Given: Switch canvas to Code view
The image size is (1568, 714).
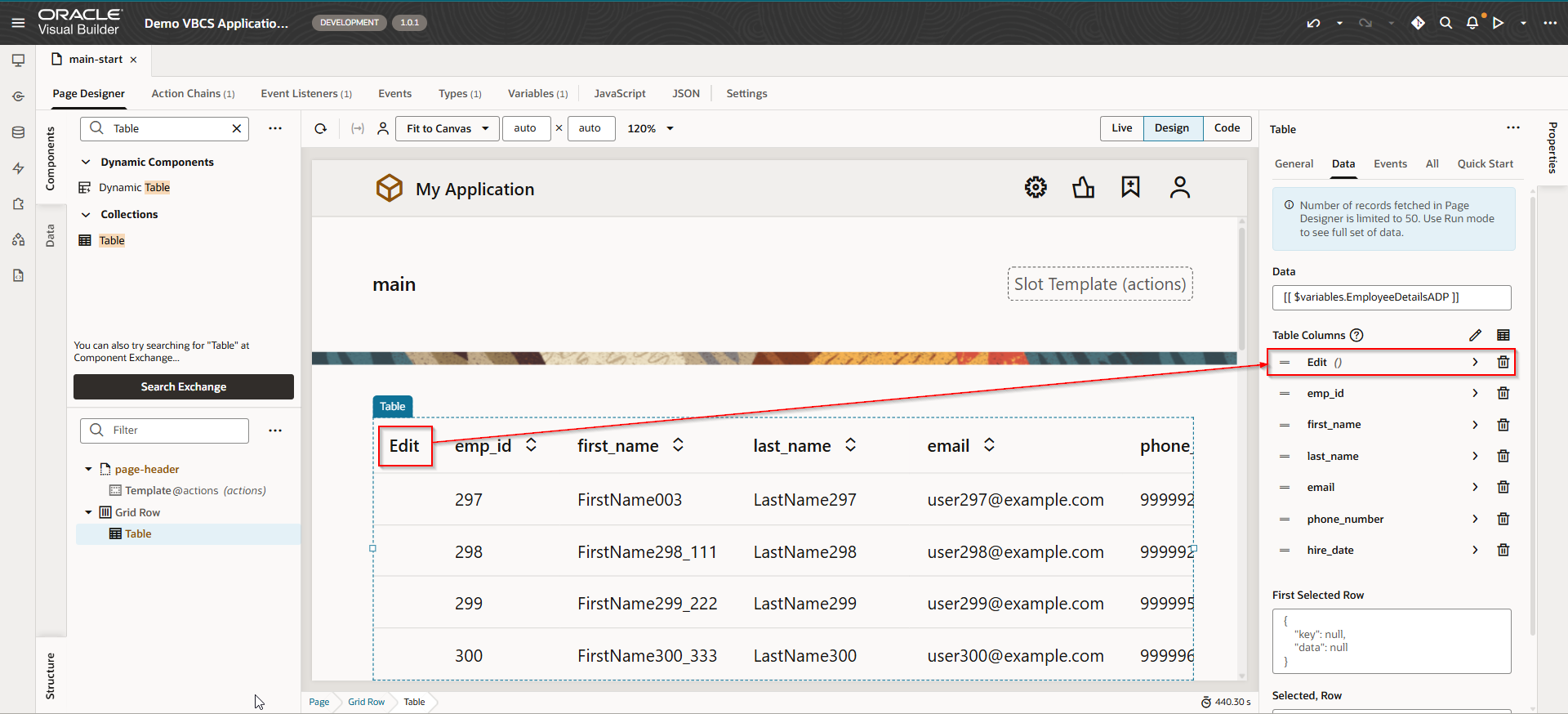Looking at the screenshot, I should click(x=1227, y=128).
